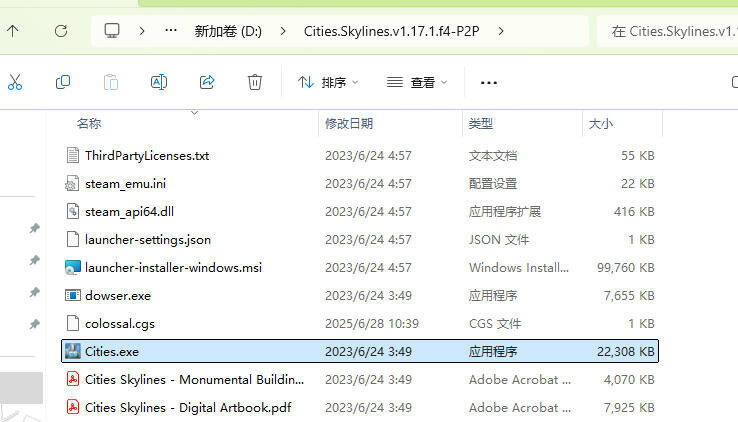Open the 排序 sort dropdown

tap(328, 83)
